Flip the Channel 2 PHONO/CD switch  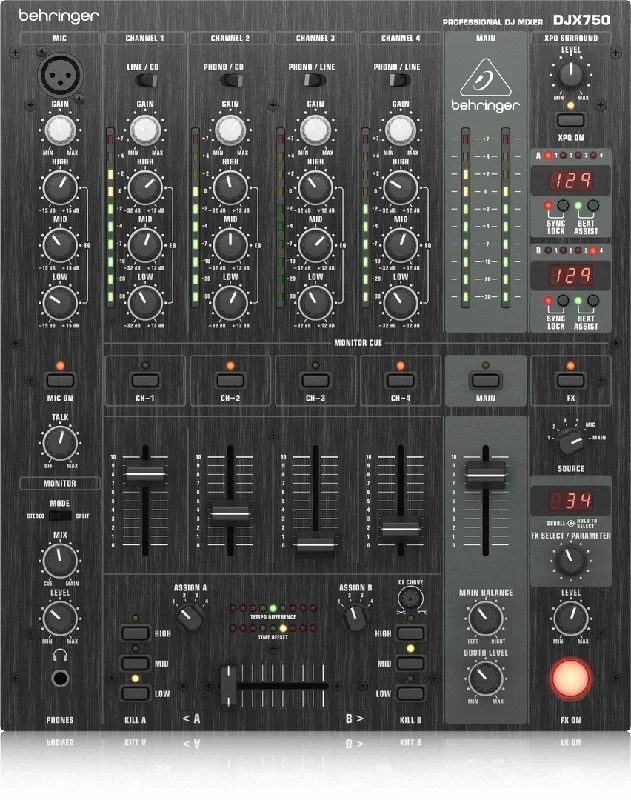(x=232, y=80)
